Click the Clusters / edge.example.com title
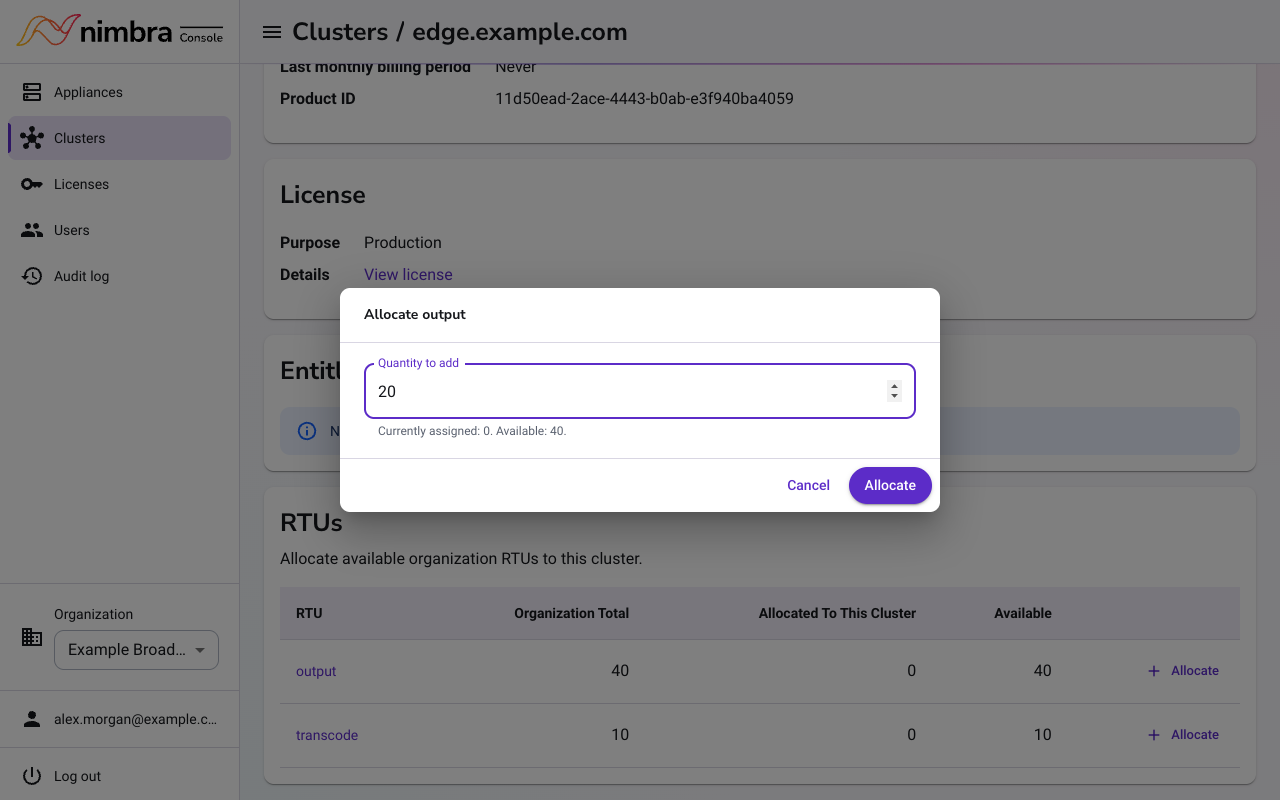Image resolution: width=1280 pixels, height=800 pixels. 460,32
